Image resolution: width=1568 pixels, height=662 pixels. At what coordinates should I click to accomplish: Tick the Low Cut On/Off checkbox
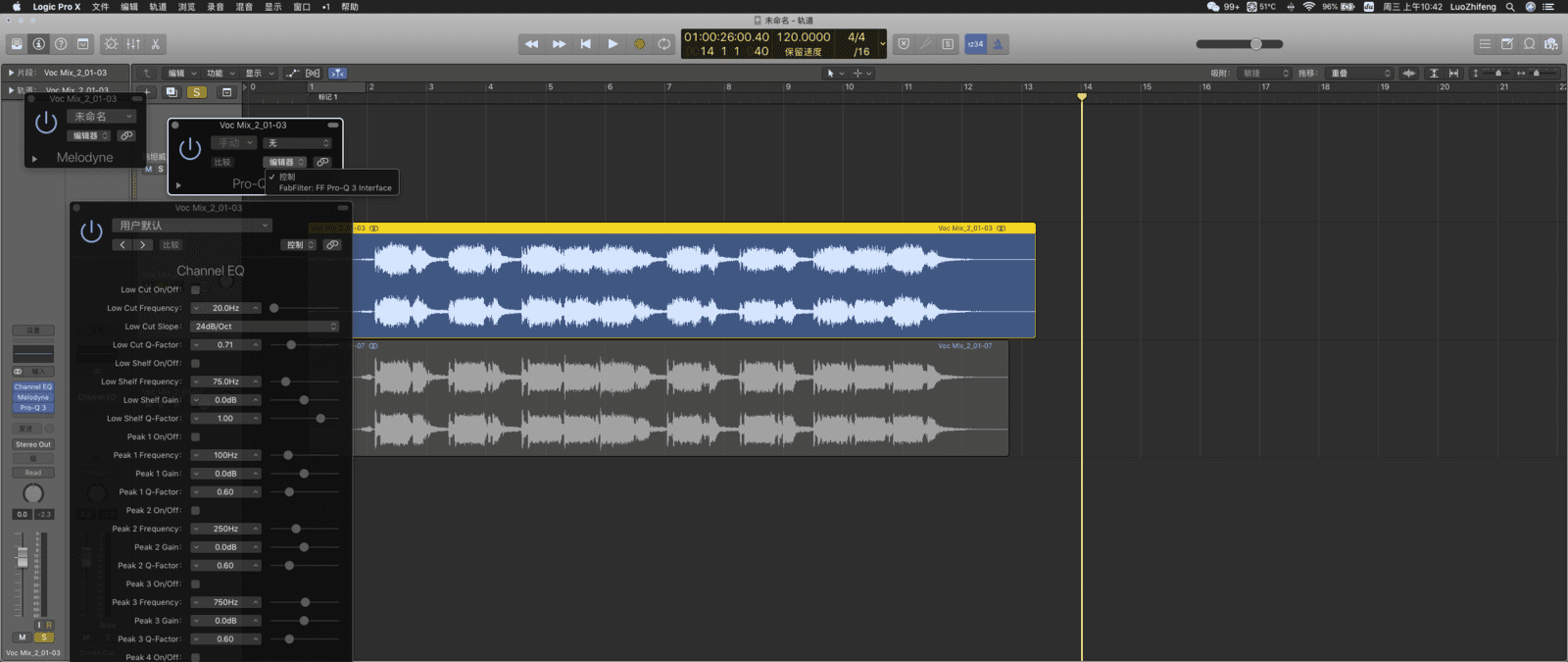[196, 290]
